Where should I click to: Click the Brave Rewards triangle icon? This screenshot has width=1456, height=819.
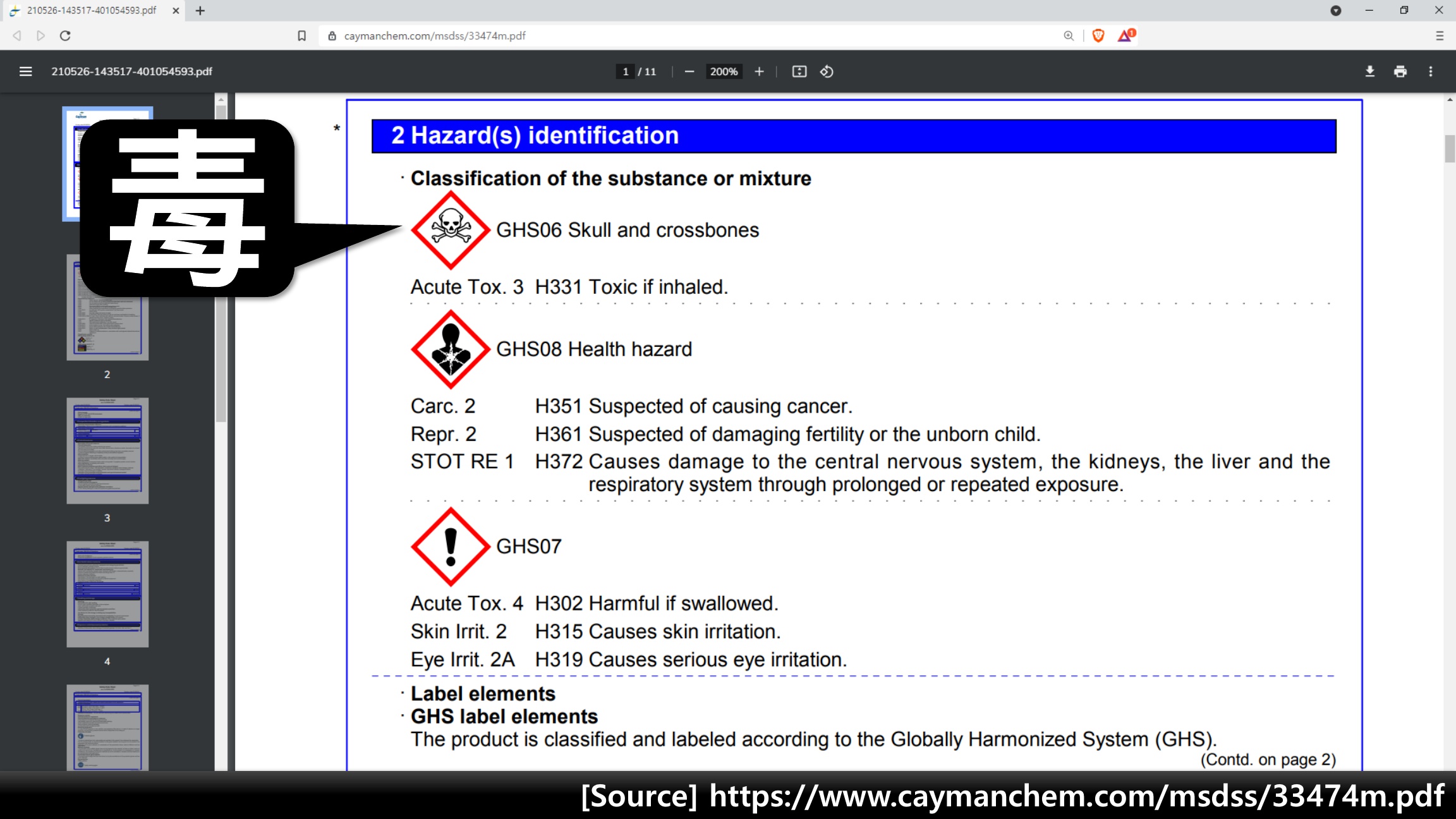coord(1125,36)
